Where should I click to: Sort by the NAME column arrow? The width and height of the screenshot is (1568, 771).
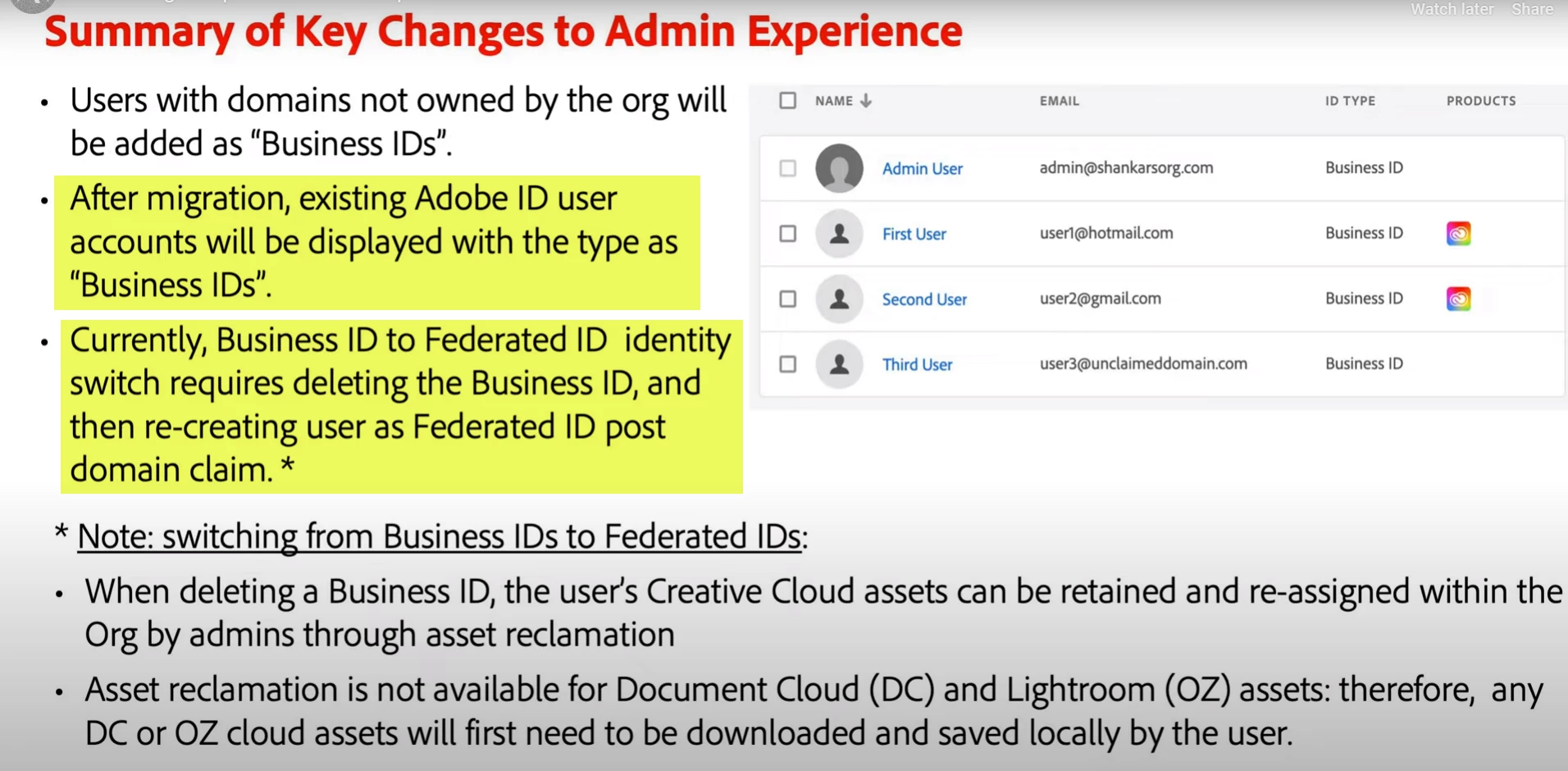(x=866, y=101)
